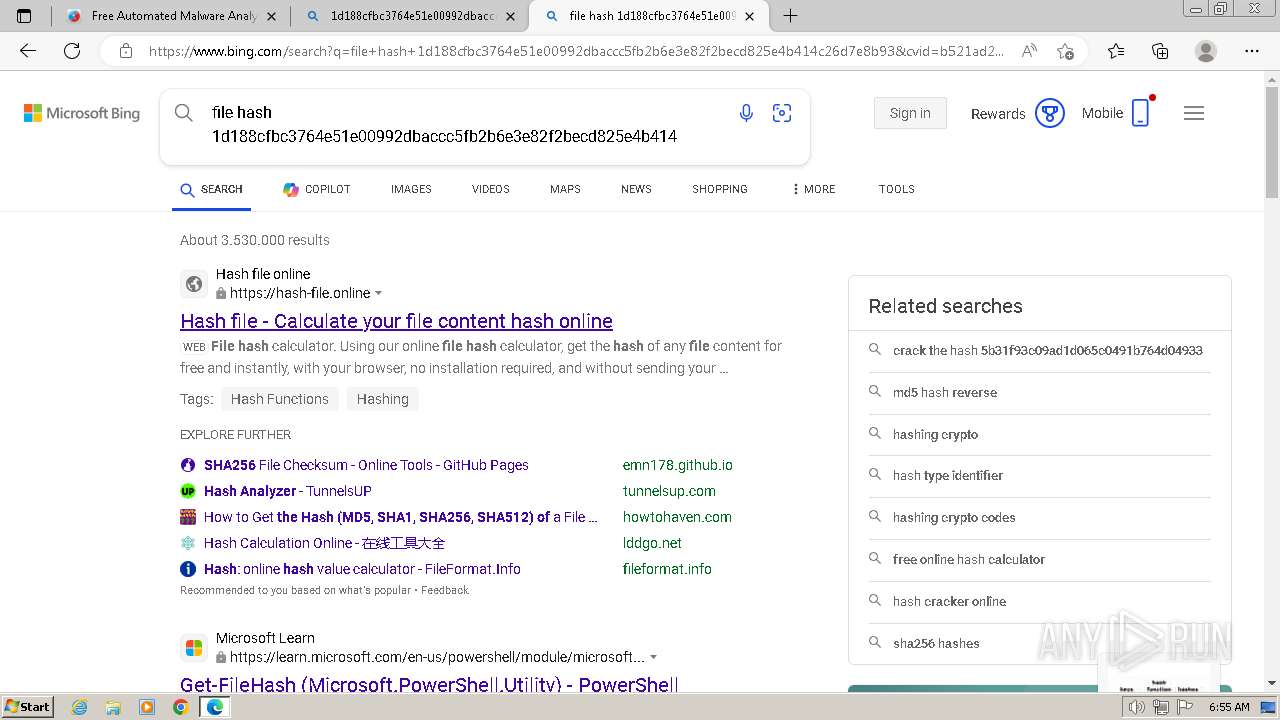The height and width of the screenshot is (720, 1280).
Task: Open SHA256 File Checksum GitHub Pages link
Action: 366,465
